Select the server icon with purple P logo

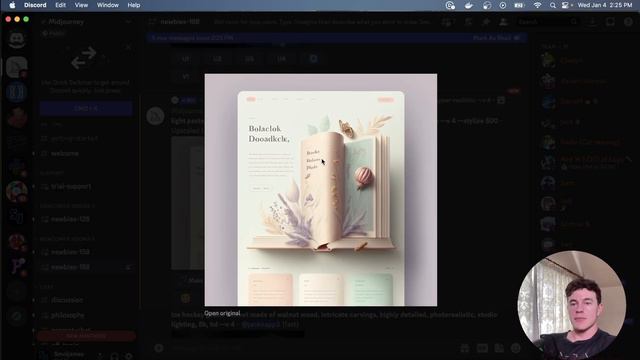[x=17, y=266]
